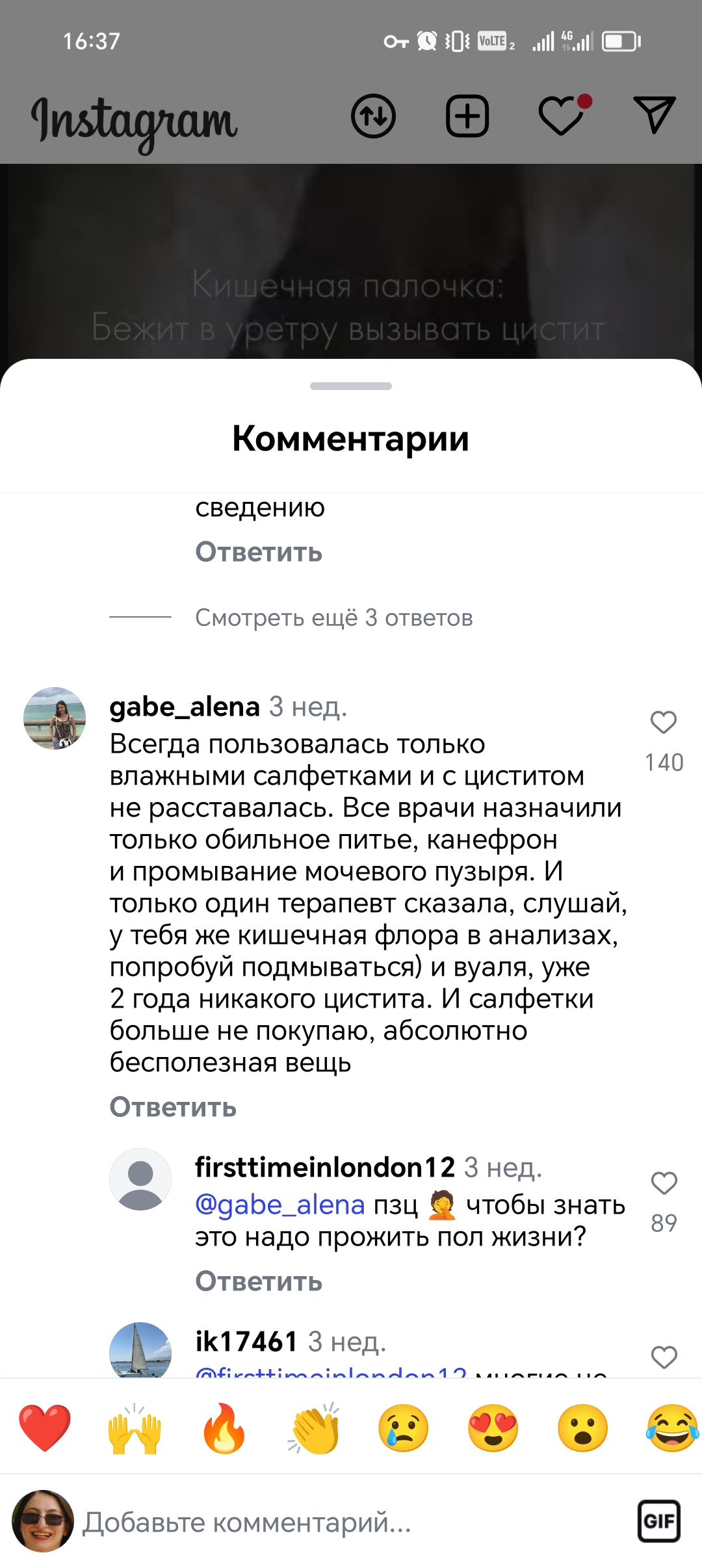This screenshot has height=1568, width=702.
Task: Like firsttimeinlondon12's reply
Action: point(664,1183)
